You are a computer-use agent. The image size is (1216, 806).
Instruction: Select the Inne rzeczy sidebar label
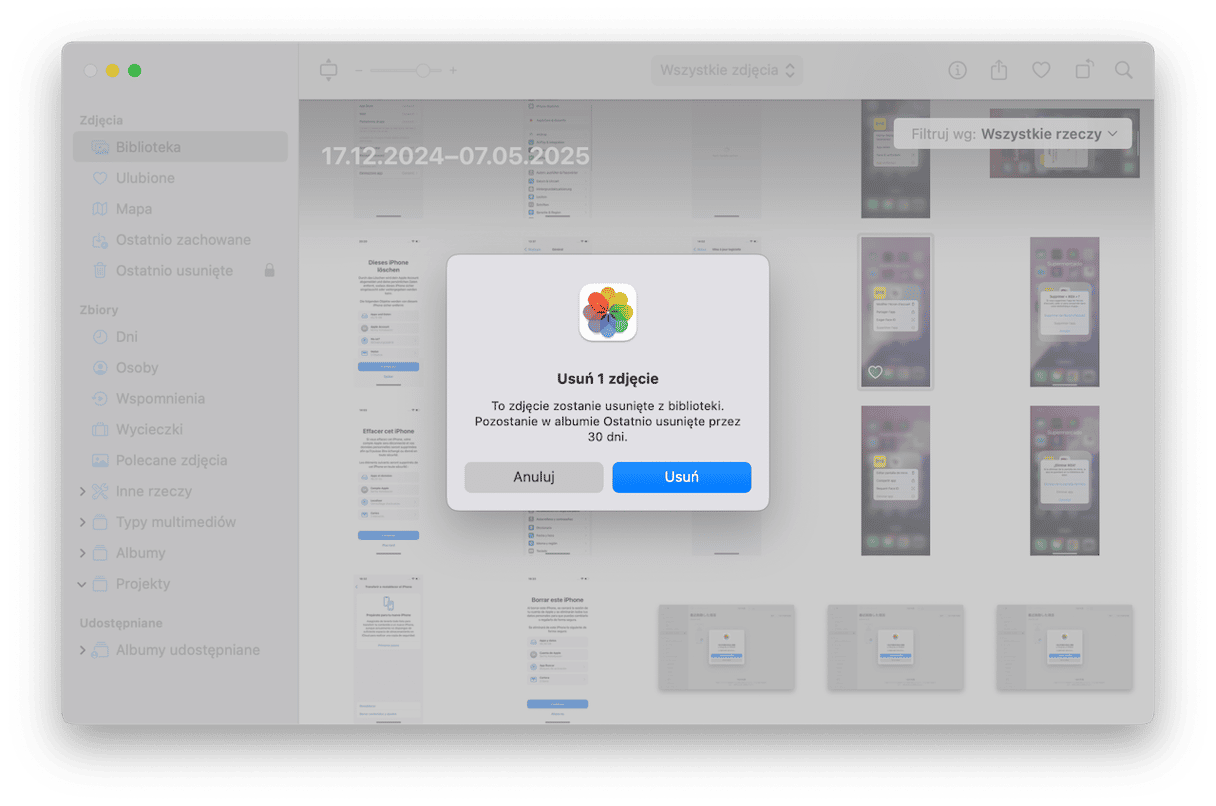154,491
